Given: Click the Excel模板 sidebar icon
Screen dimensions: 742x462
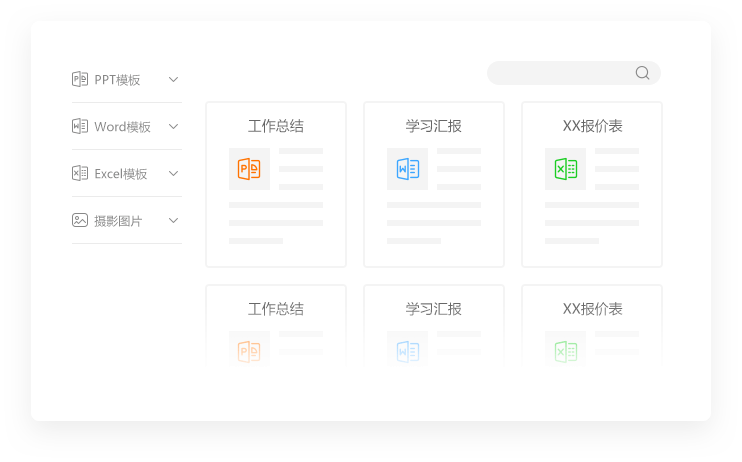Looking at the screenshot, I should (x=80, y=173).
